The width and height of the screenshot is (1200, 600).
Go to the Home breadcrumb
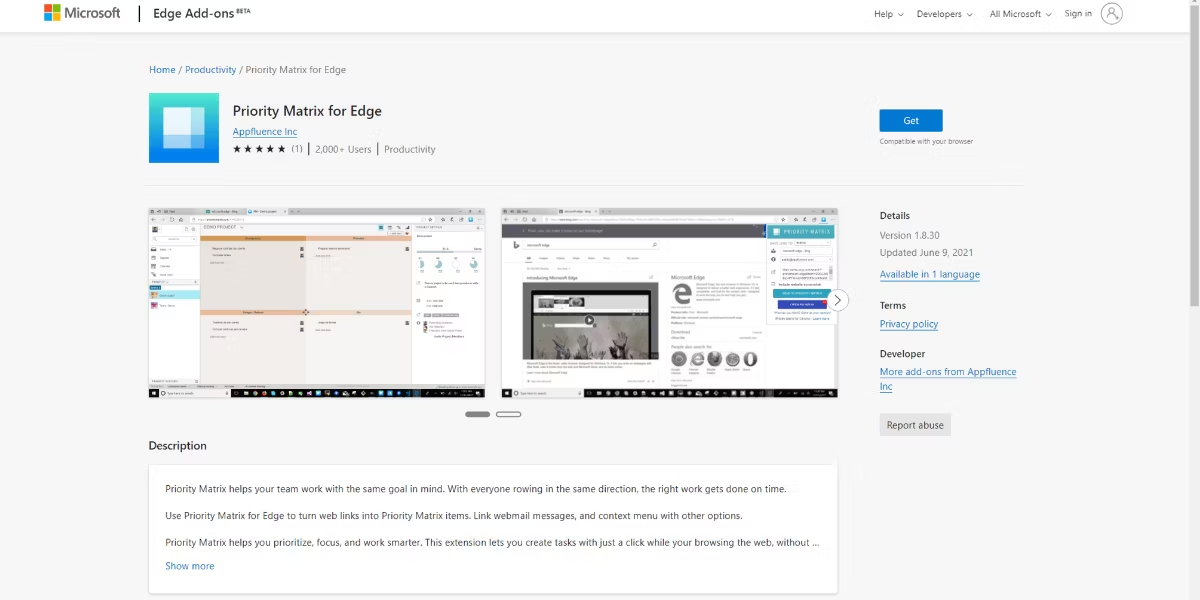coord(162,70)
